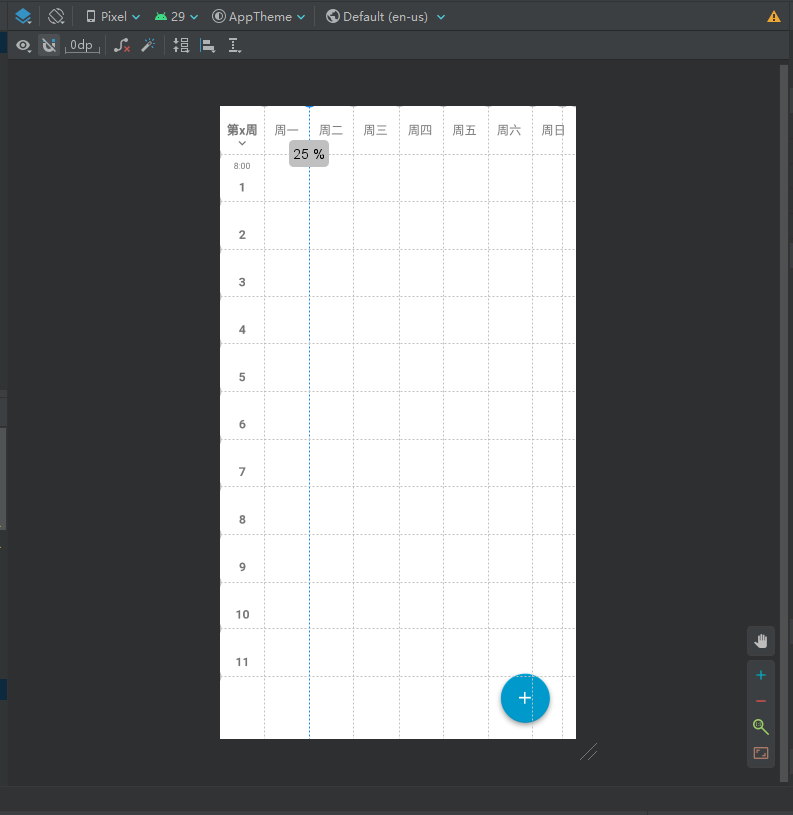This screenshot has width=793, height=815.
Task: Click the design surface resize handle
Action: [589, 752]
